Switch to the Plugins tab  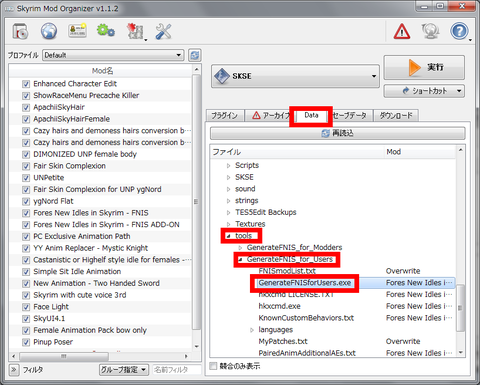[x=225, y=116]
